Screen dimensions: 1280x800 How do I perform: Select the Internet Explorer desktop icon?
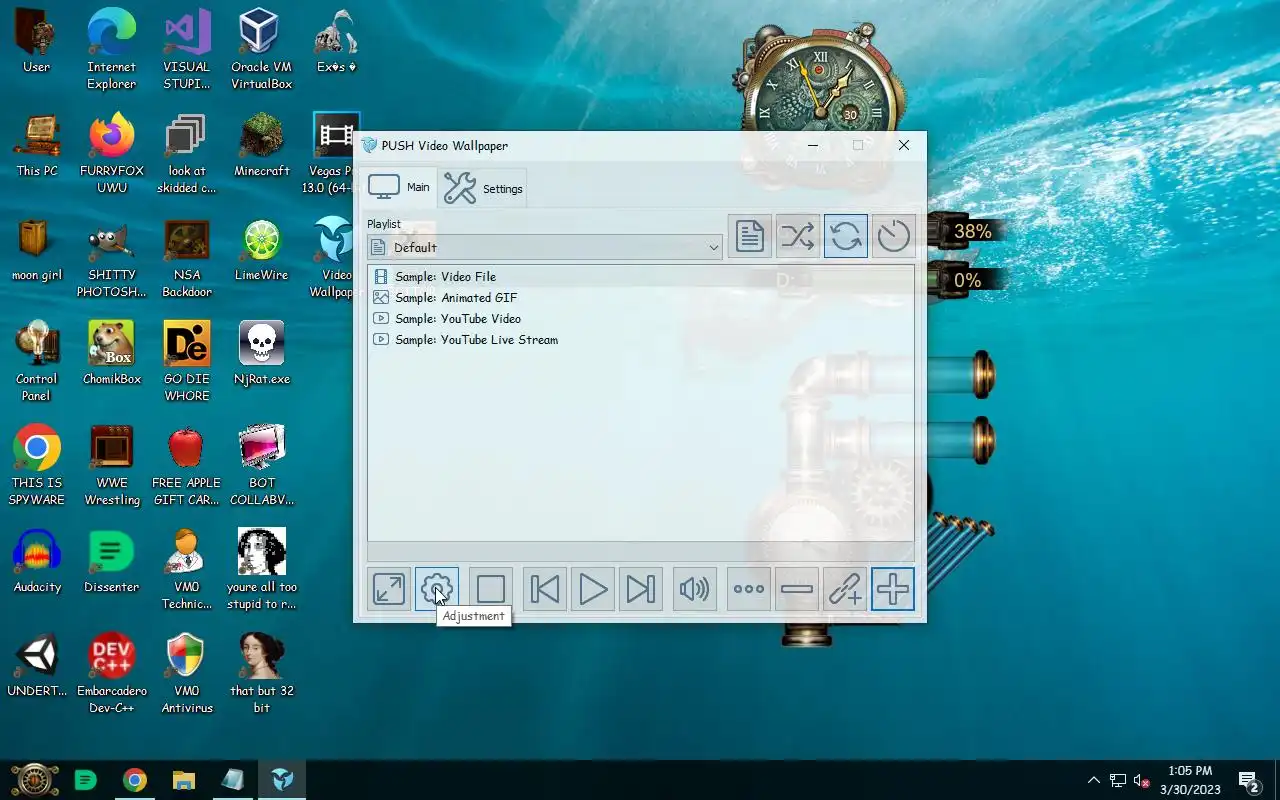click(111, 50)
